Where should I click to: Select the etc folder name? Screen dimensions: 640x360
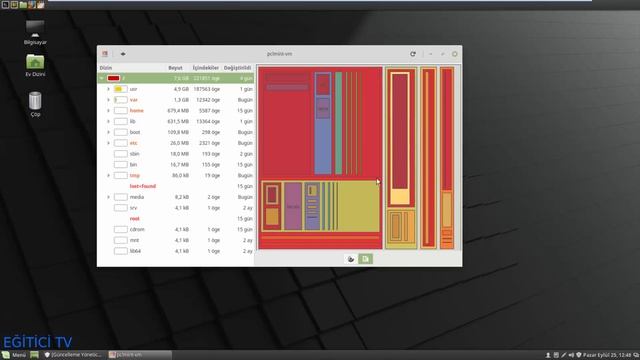pyautogui.click(x=133, y=143)
